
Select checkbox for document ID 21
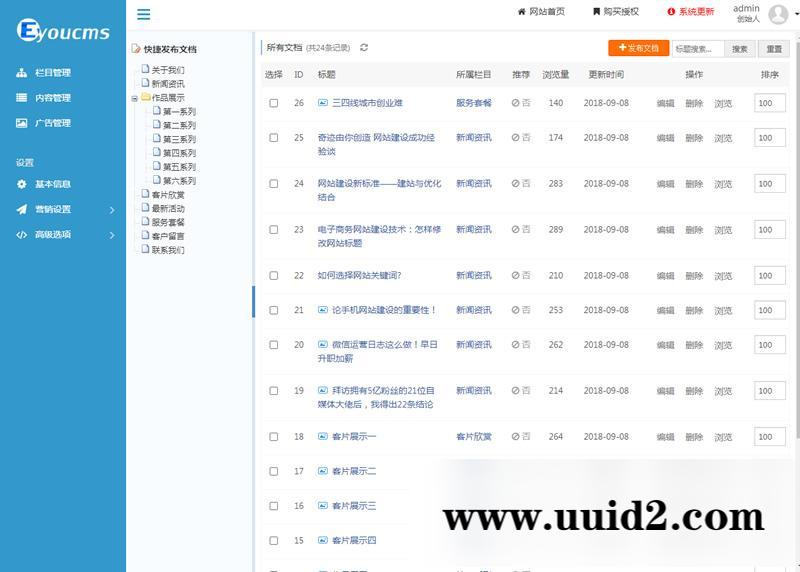[x=274, y=310]
